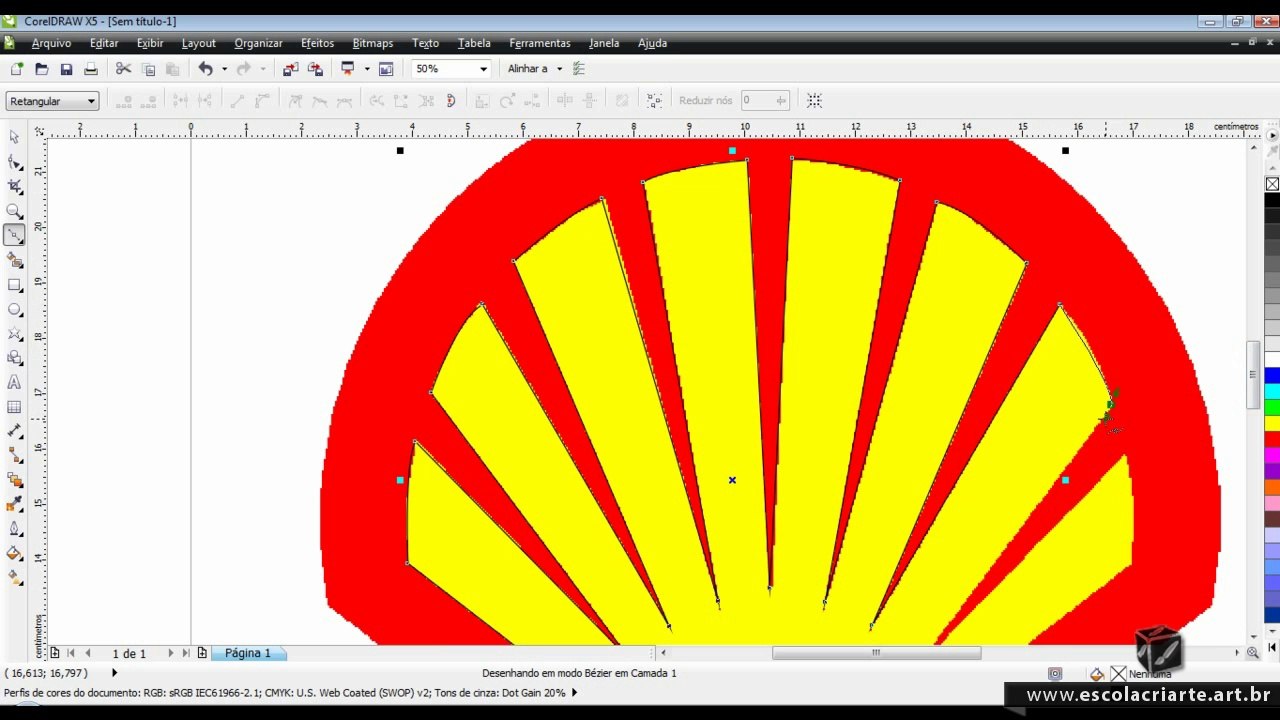Click the no-color X swatch in the palette
1280x720 pixels.
(x=1272, y=184)
